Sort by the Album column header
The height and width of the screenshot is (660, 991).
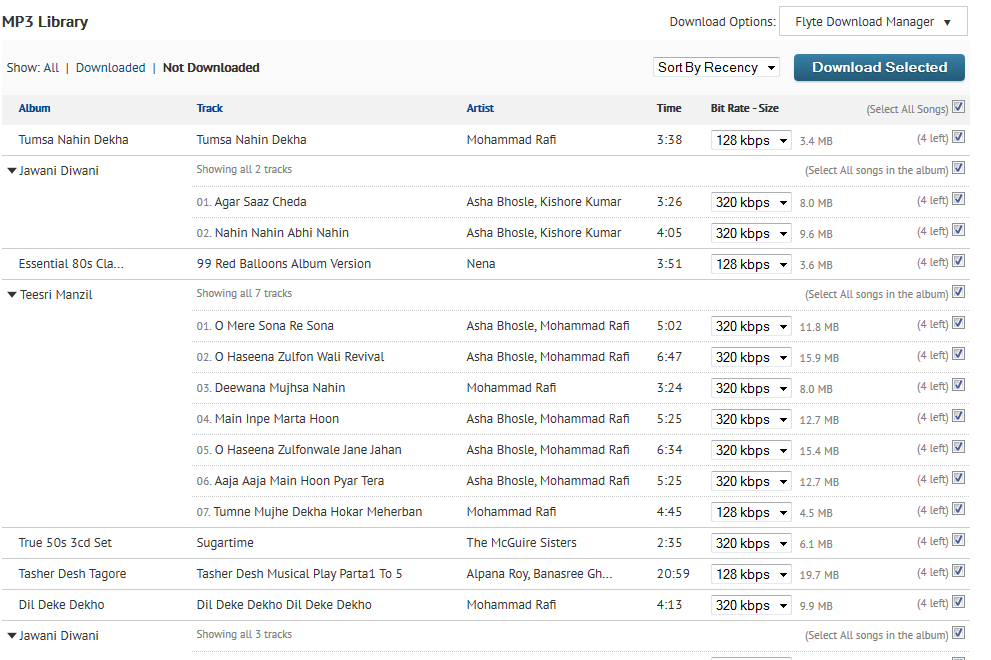pos(34,108)
